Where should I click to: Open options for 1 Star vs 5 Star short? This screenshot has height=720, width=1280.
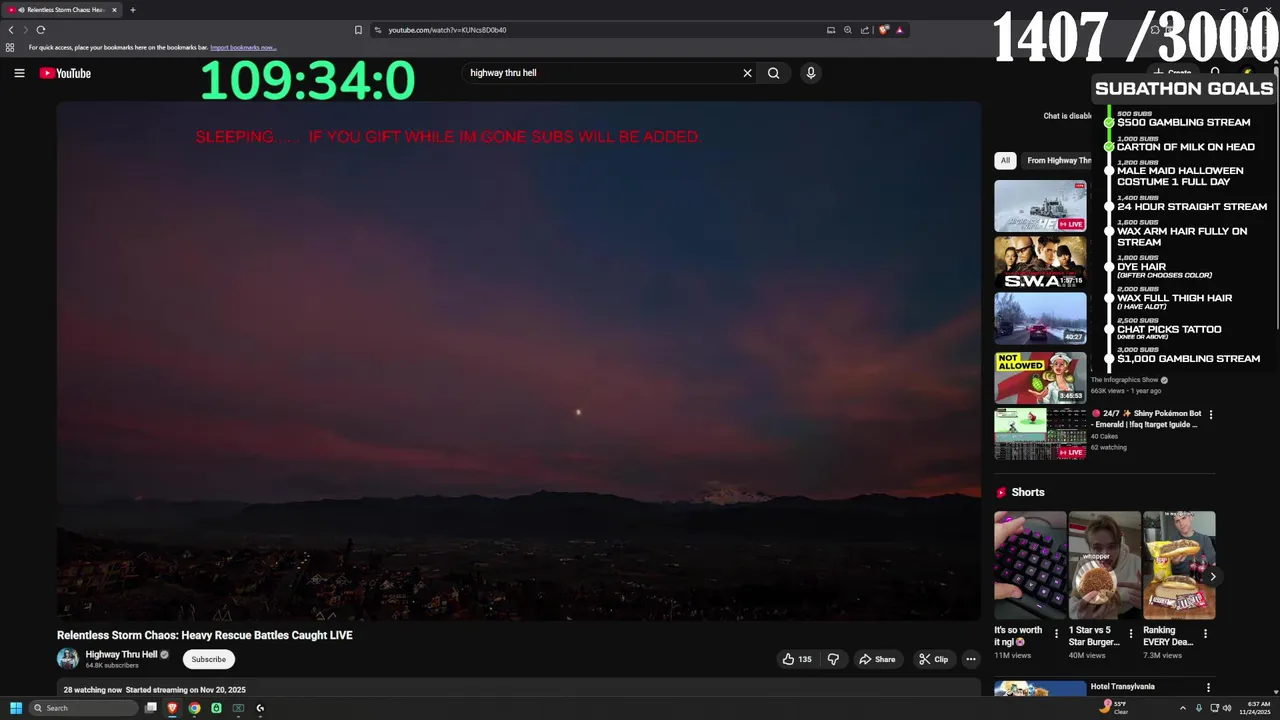[1131, 634]
